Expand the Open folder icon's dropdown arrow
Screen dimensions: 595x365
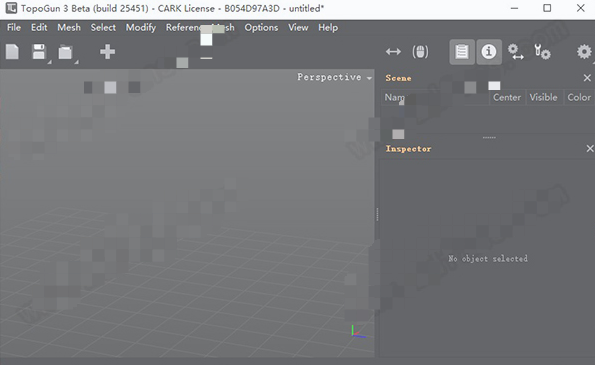tap(76, 62)
